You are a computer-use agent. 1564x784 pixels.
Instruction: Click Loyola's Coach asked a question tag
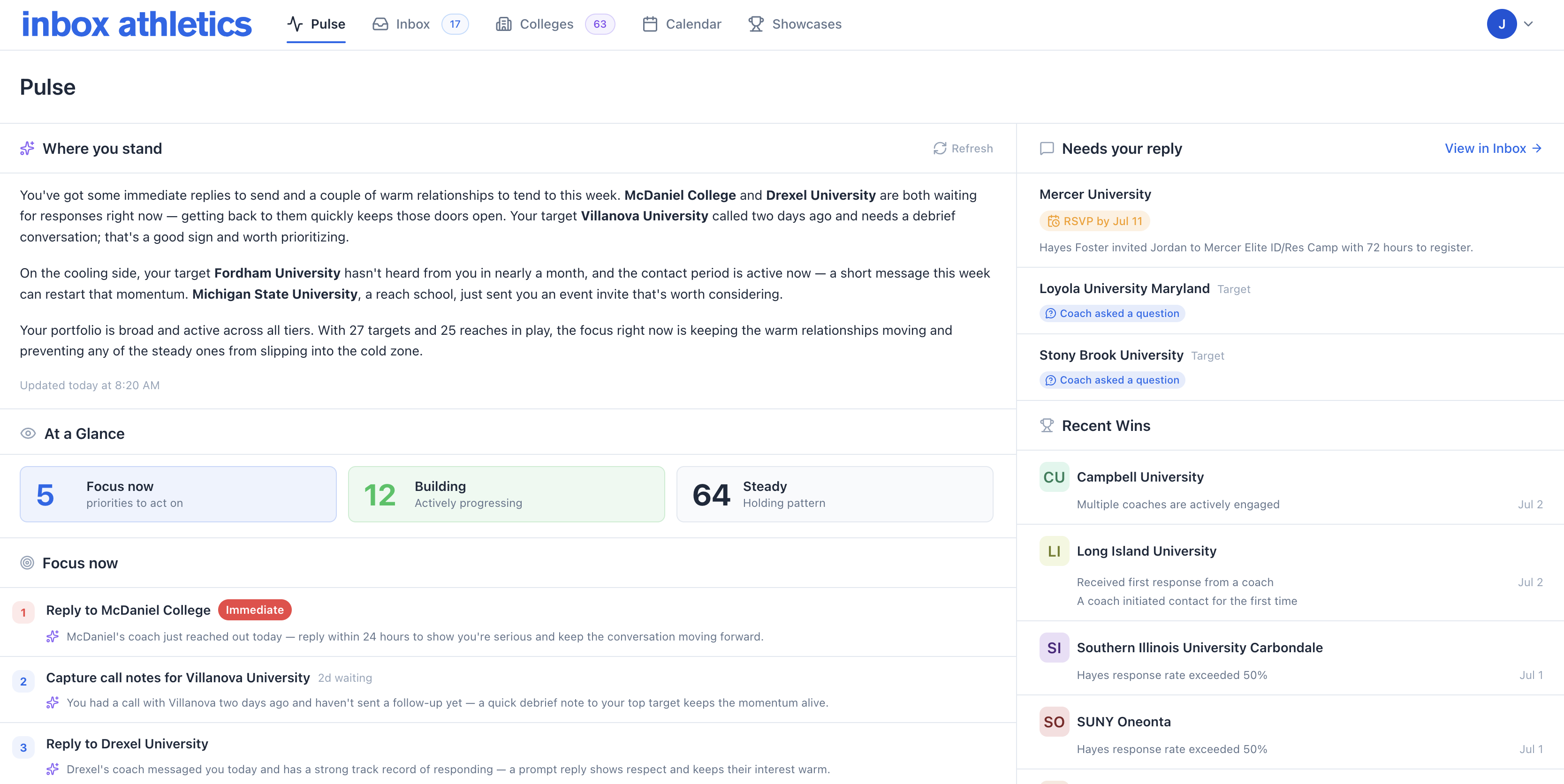[x=1112, y=313]
